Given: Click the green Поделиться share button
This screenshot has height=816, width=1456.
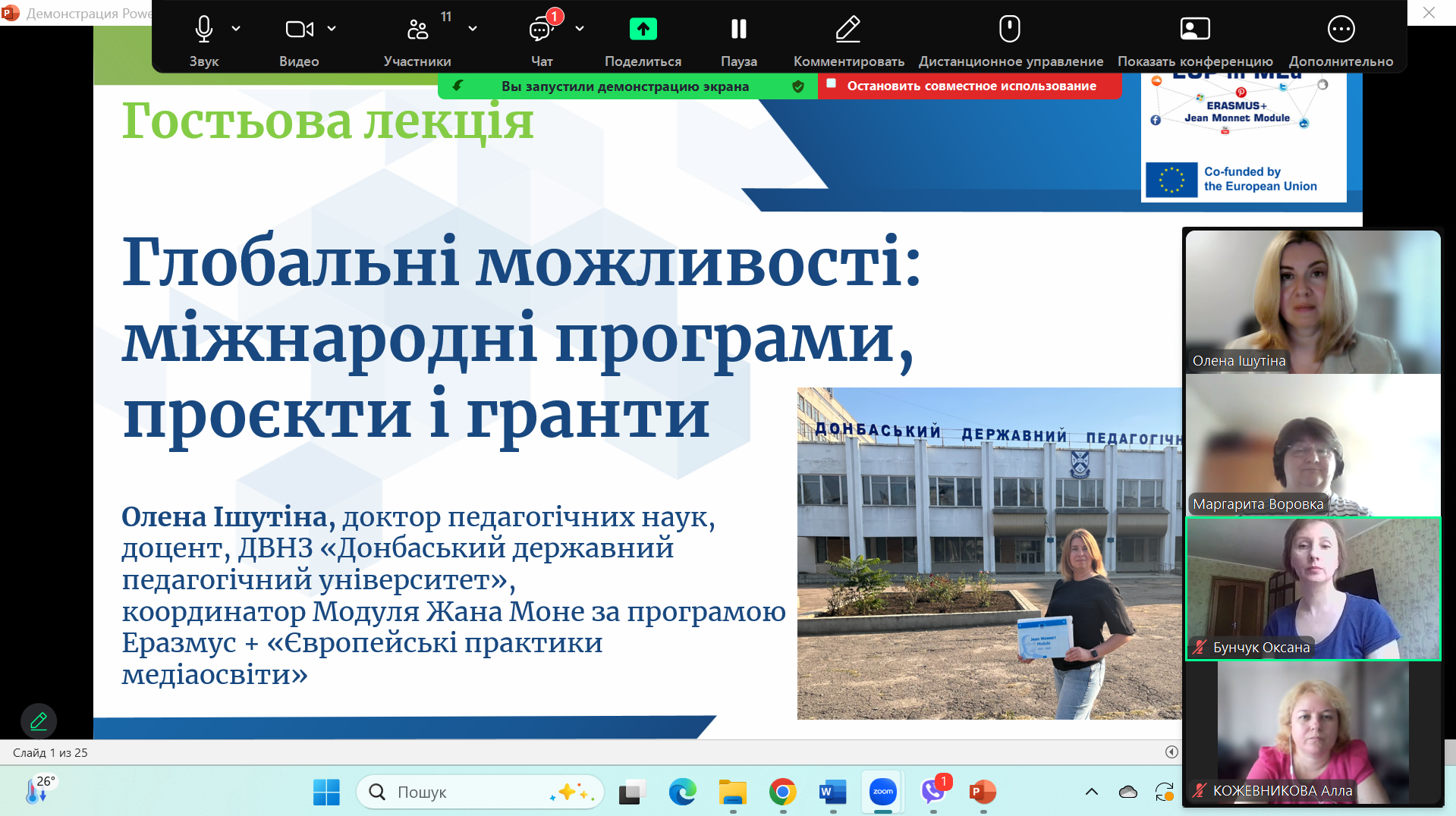Looking at the screenshot, I should pyautogui.click(x=643, y=39).
